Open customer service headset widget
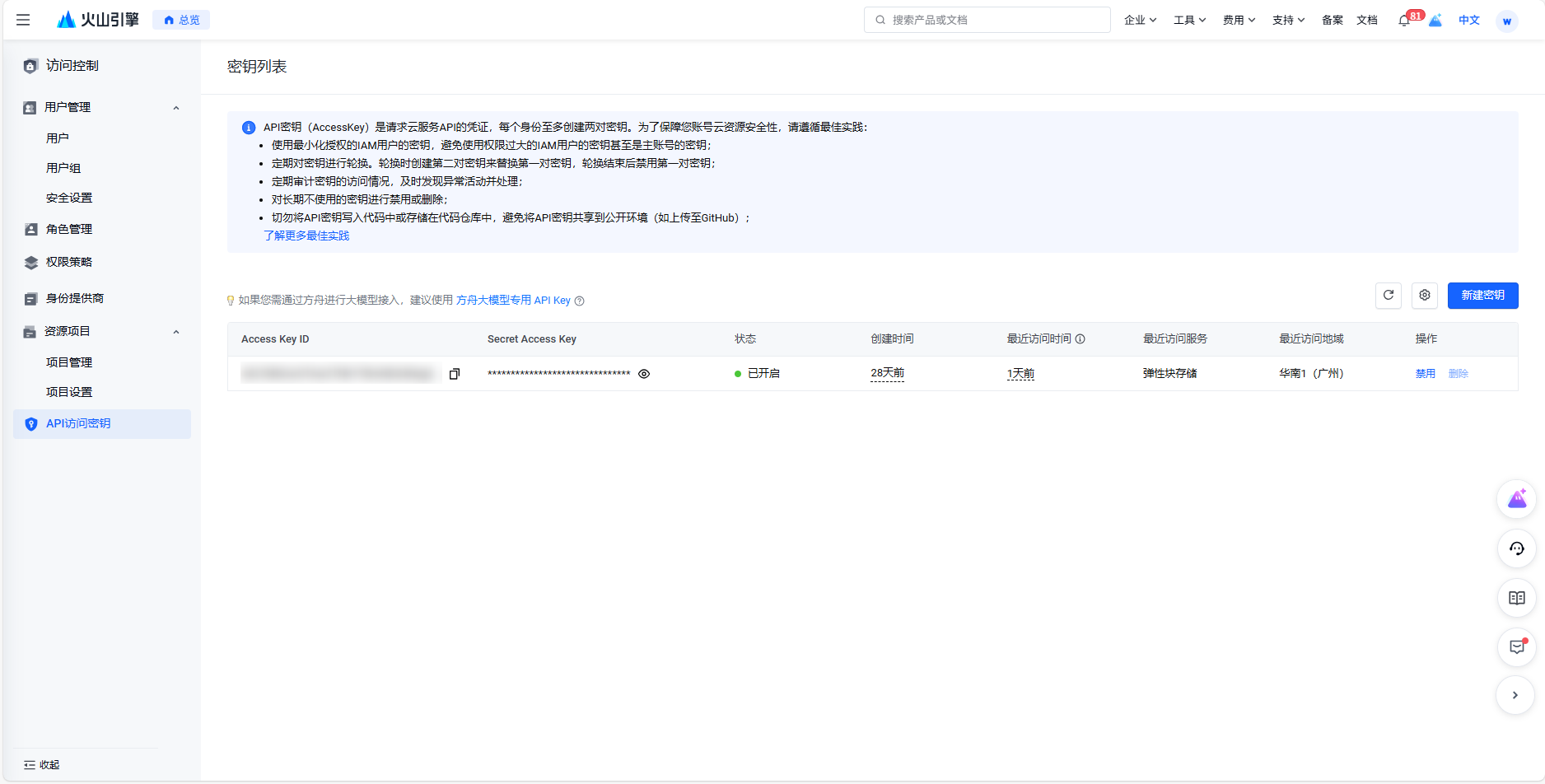This screenshot has height=784, width=1545. coord(1516,549)
